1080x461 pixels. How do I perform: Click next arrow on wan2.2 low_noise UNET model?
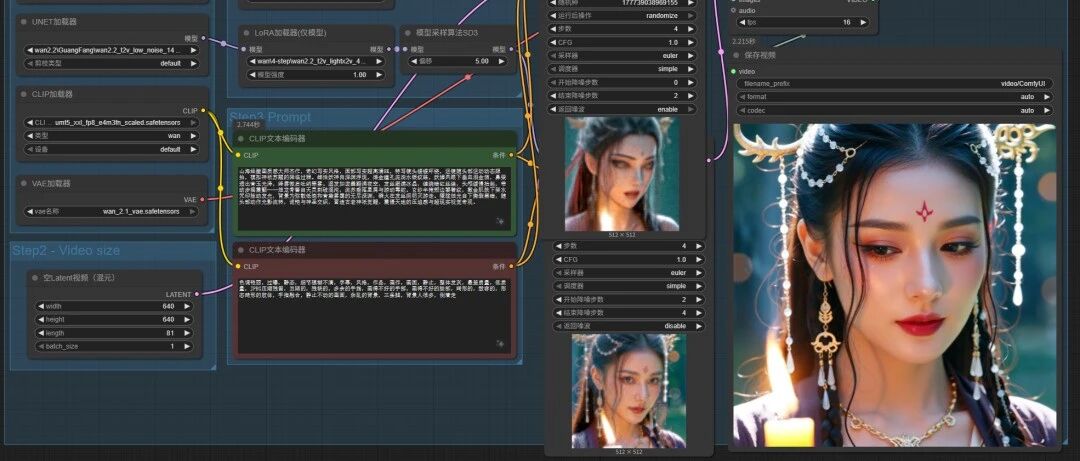[x=193, y=50]
